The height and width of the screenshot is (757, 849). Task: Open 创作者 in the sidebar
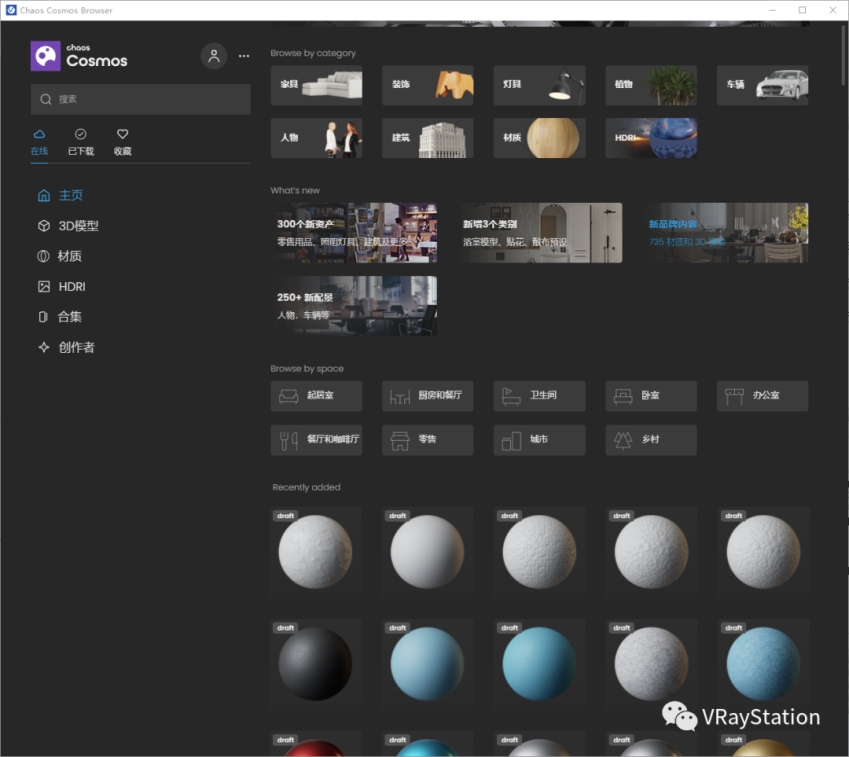point(66,347)
